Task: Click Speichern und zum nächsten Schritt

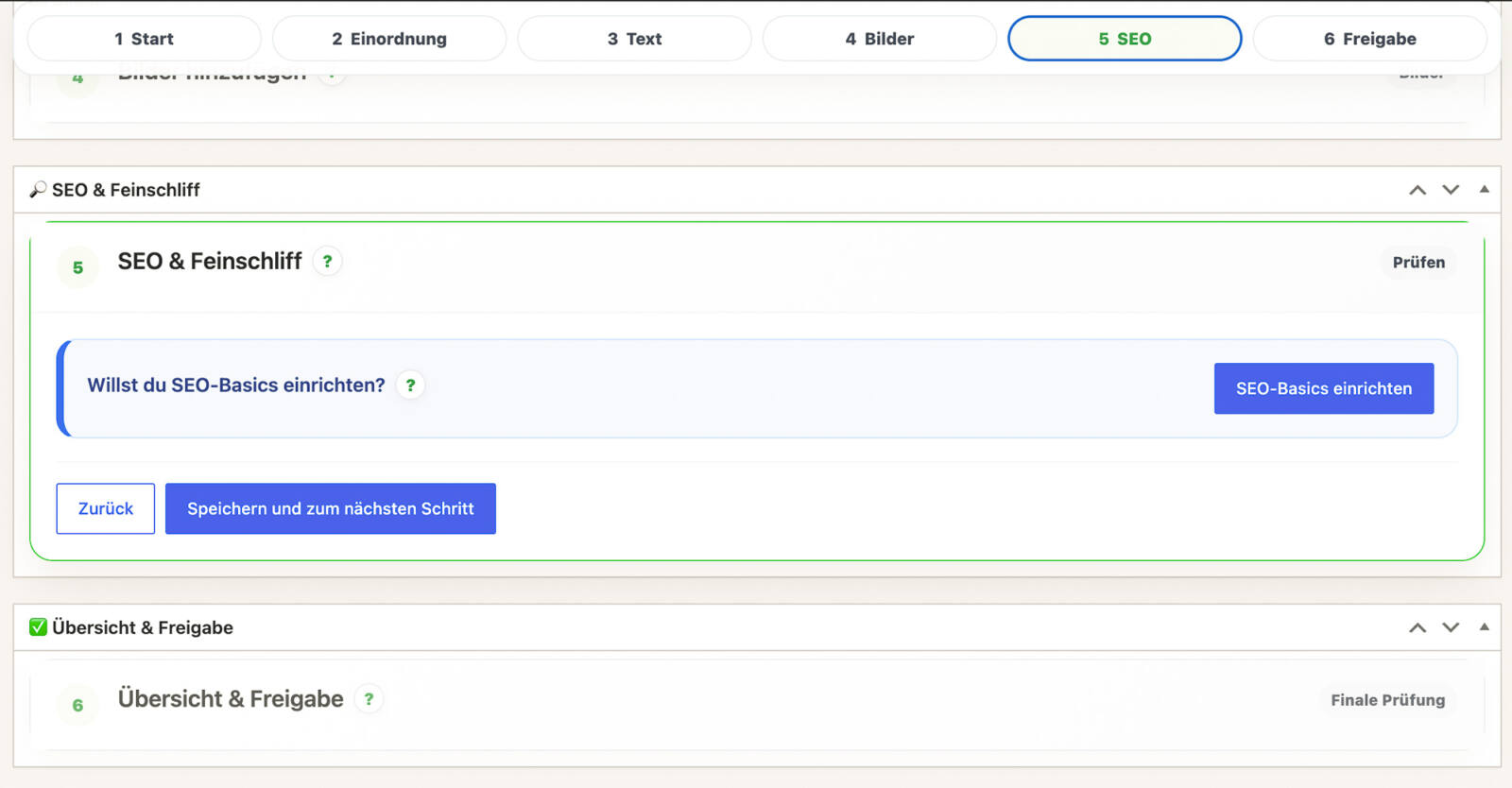Action: click(x=331, y=508)
